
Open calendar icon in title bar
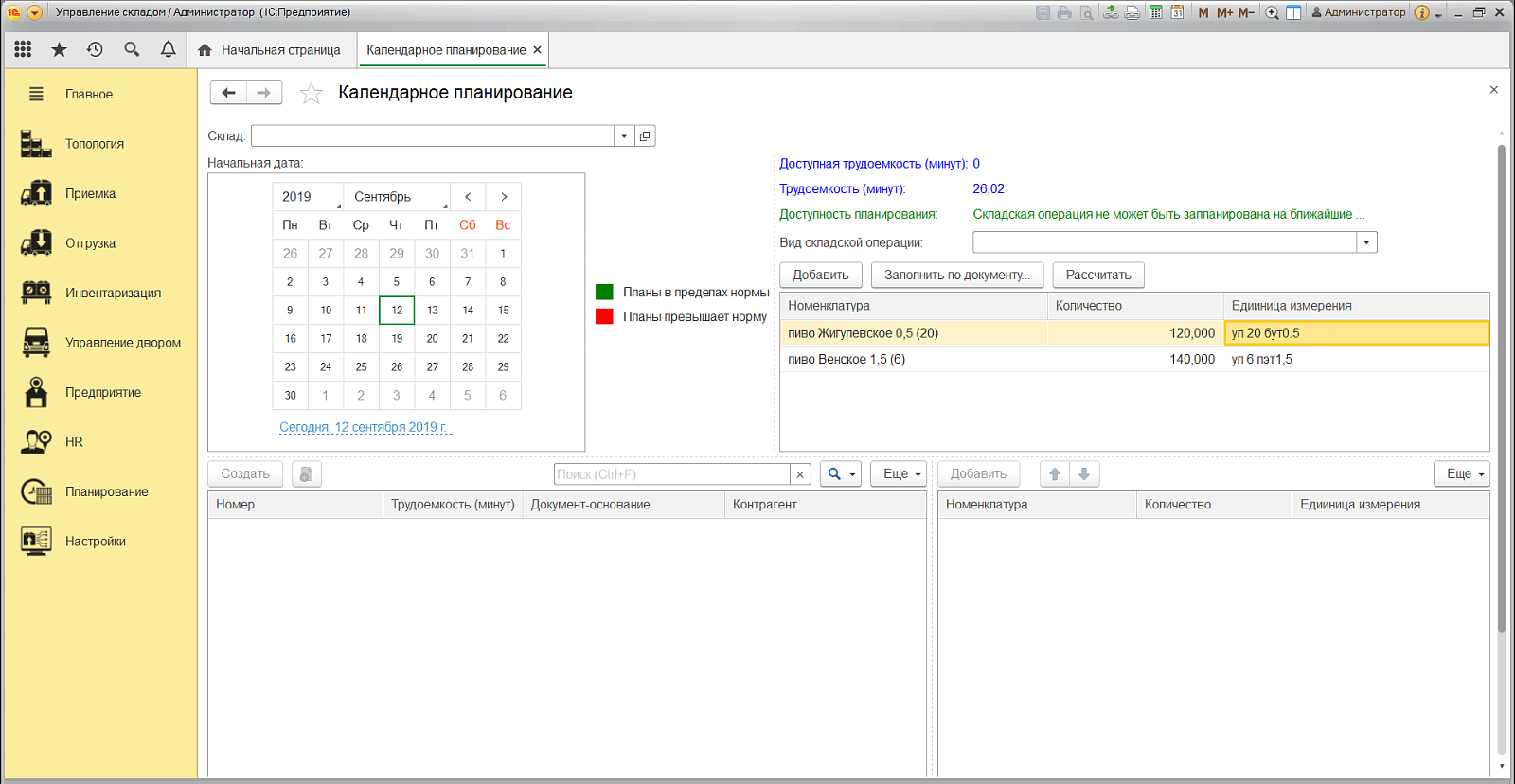pyautogui.click(x=1177, y=12)
